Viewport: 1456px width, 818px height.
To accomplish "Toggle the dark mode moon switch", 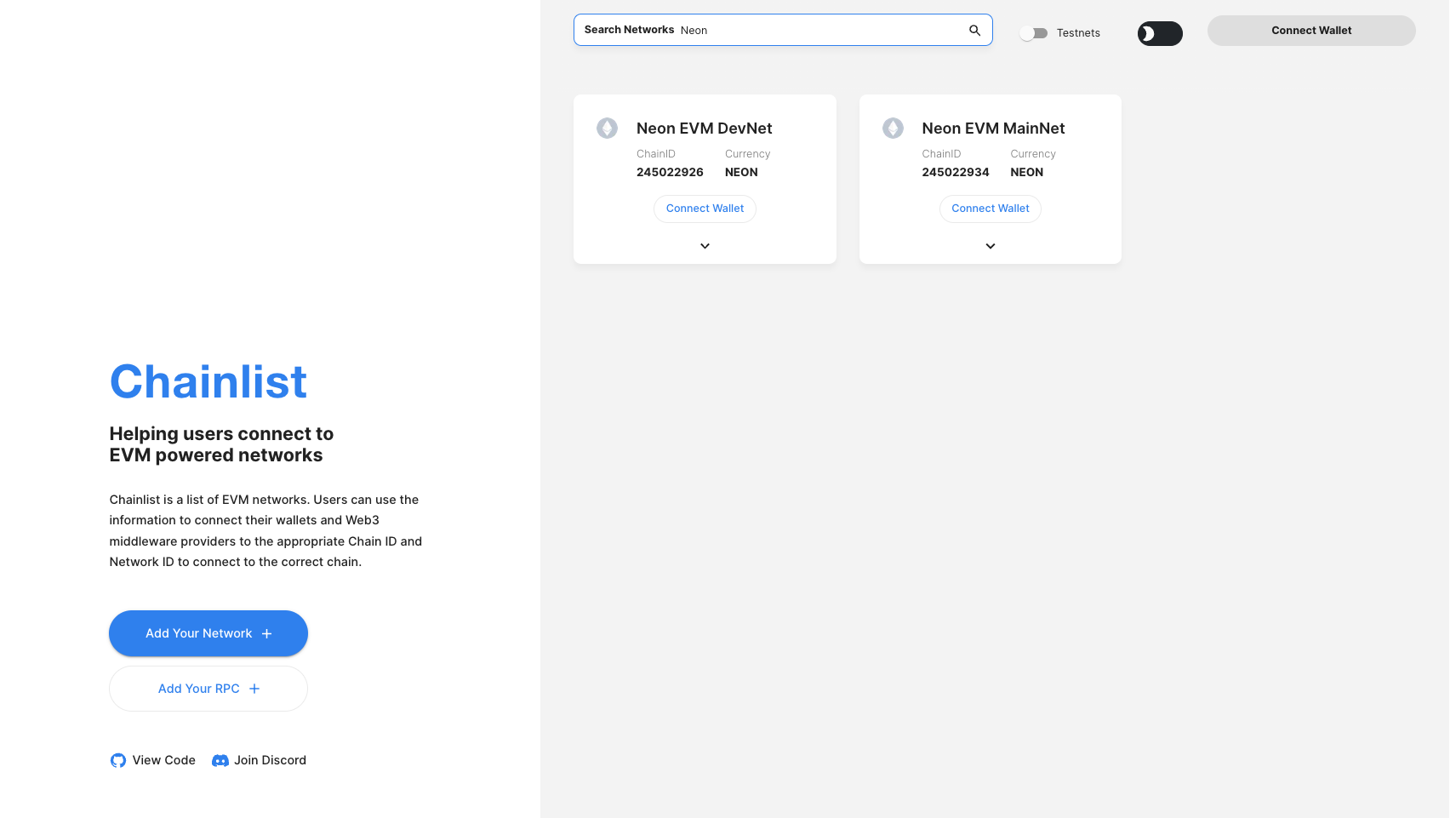I will [x=1160, y=33].
